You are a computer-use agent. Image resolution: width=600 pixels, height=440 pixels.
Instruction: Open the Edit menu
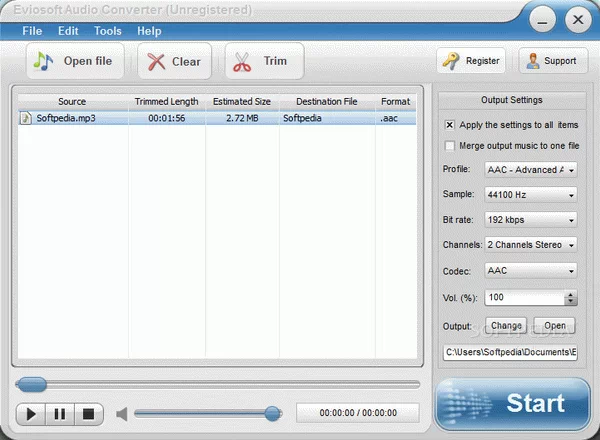tap(68, 31)
